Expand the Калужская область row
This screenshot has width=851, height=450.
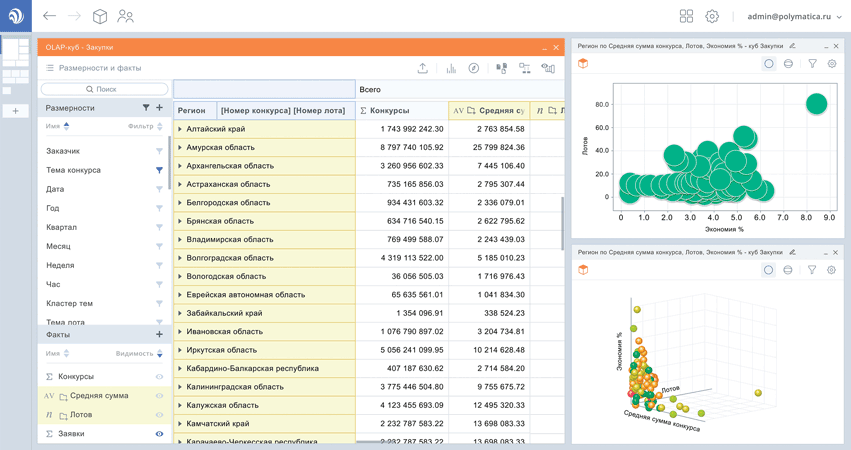coord(180,405)
